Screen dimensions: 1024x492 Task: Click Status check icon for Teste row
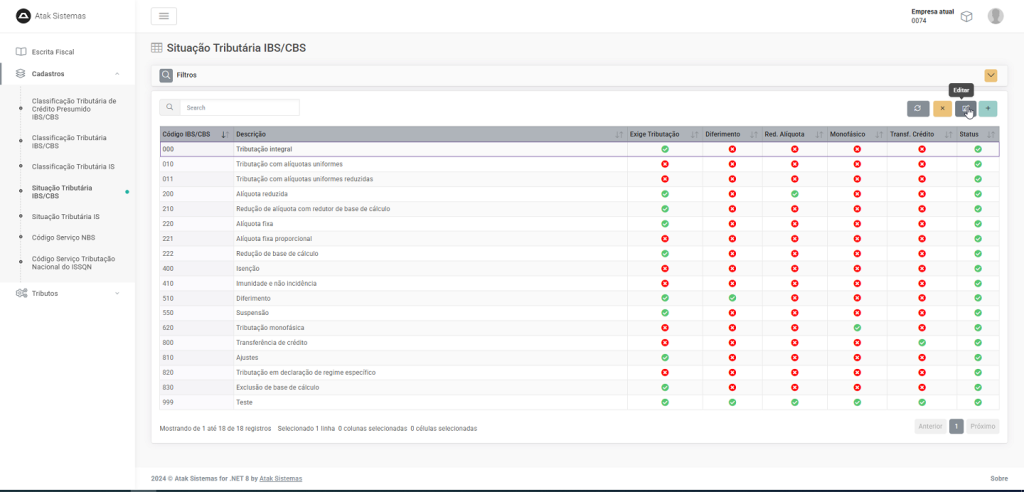click(978, 402)
